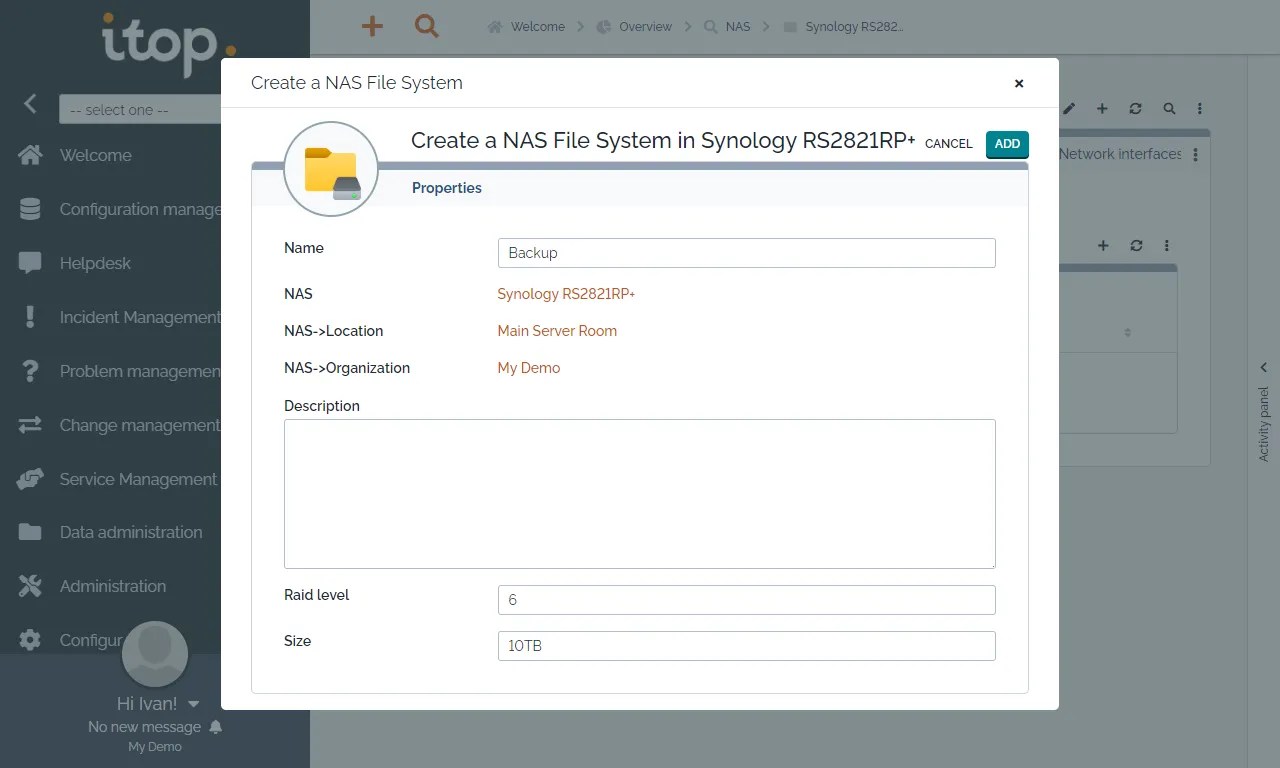The height and width of the screenshot is (768, 1280).
Task: Click the list panel plus icon
Action: coord(1103,245)
